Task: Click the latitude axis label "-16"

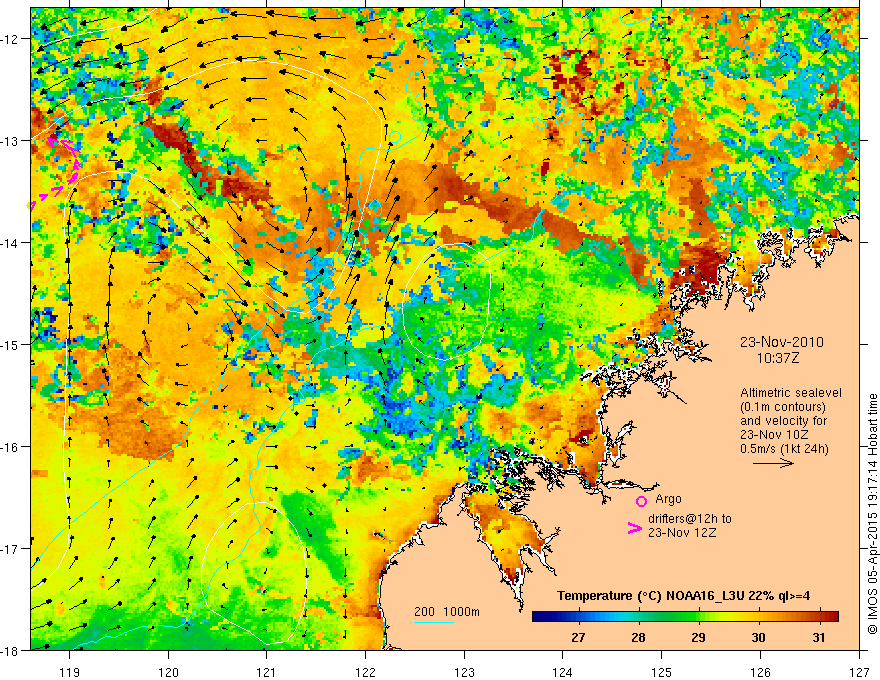Action: tap(11, 447)
